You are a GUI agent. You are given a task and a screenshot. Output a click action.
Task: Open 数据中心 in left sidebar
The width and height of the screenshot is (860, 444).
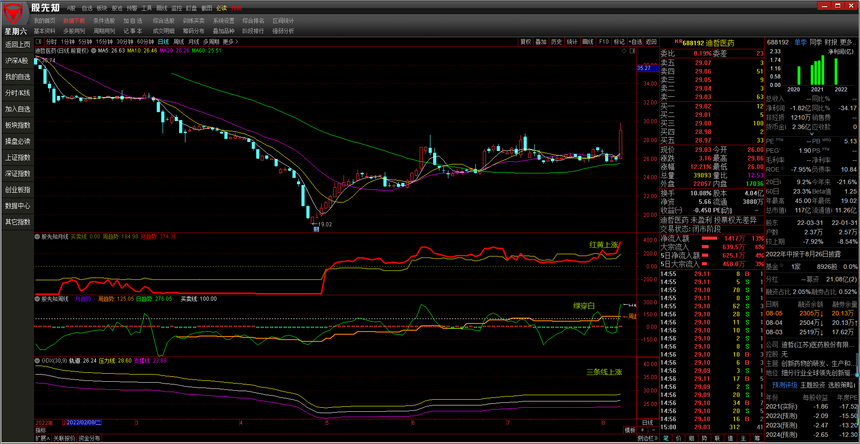[x=17, y=206]
